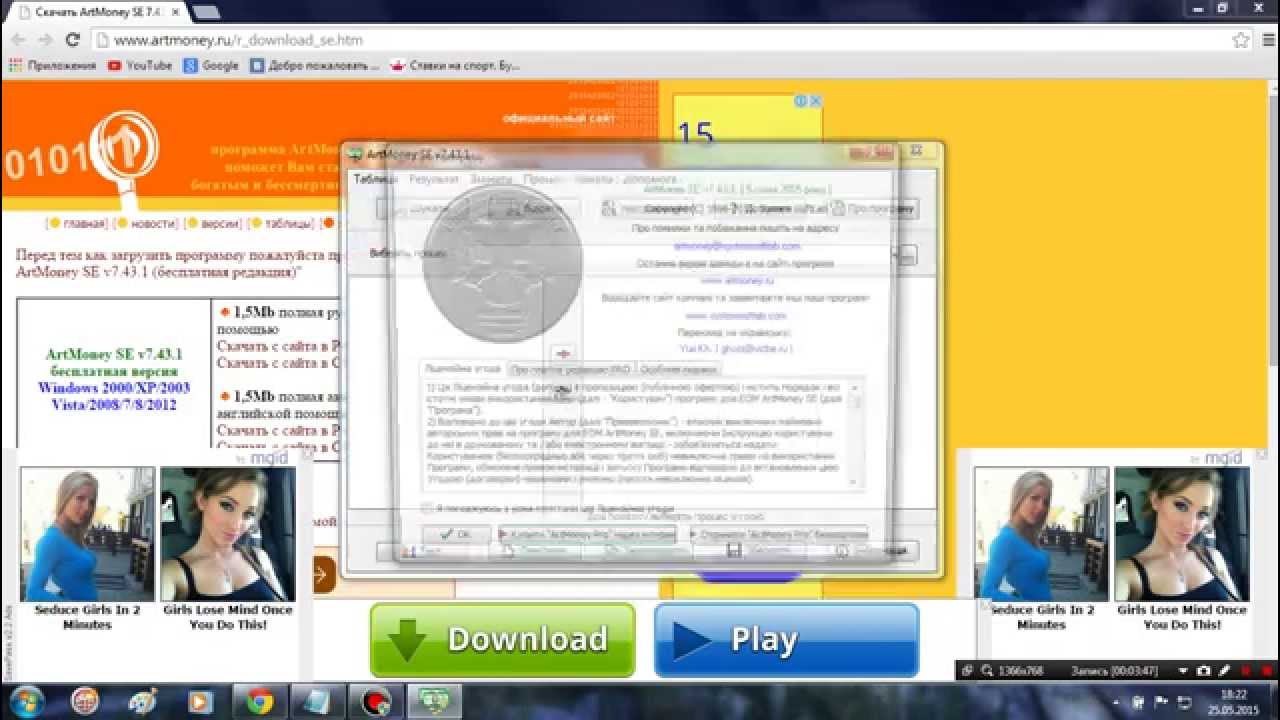Click OK in ArtMoney about dialog
The height and width of the screenshot is (720, 1280).
pos(457,535)
